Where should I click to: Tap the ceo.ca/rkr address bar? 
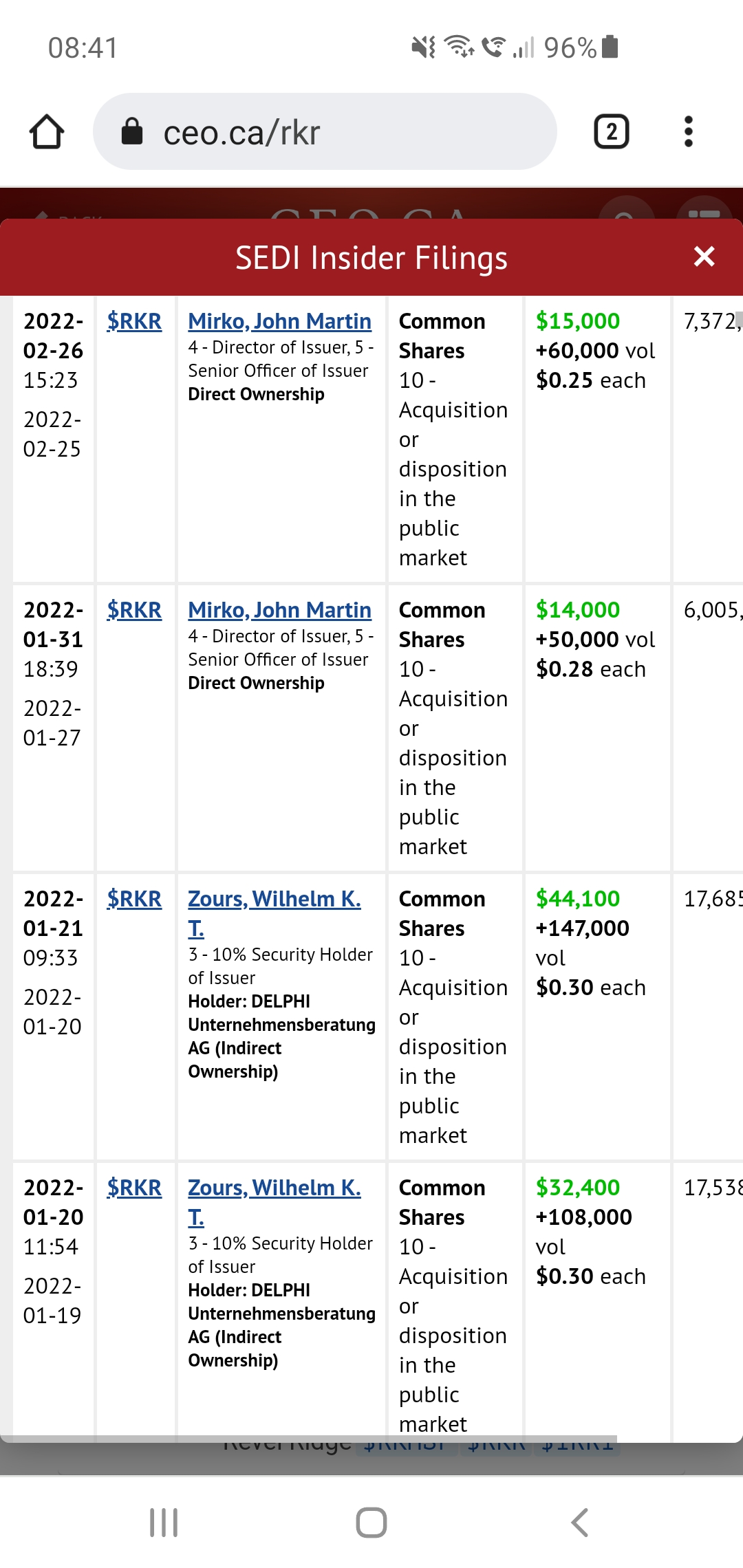pos(323,131)
